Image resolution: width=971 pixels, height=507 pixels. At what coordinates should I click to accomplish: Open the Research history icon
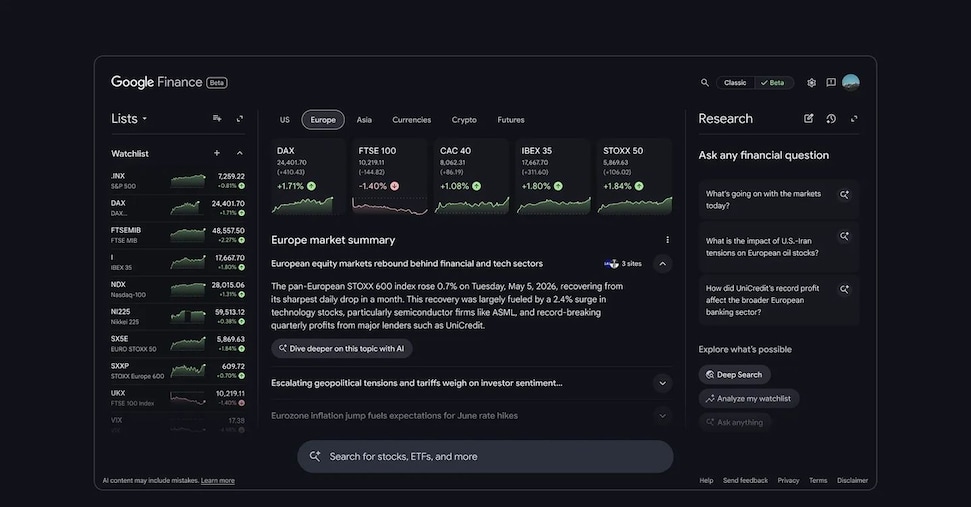click(x=831, y=118)
